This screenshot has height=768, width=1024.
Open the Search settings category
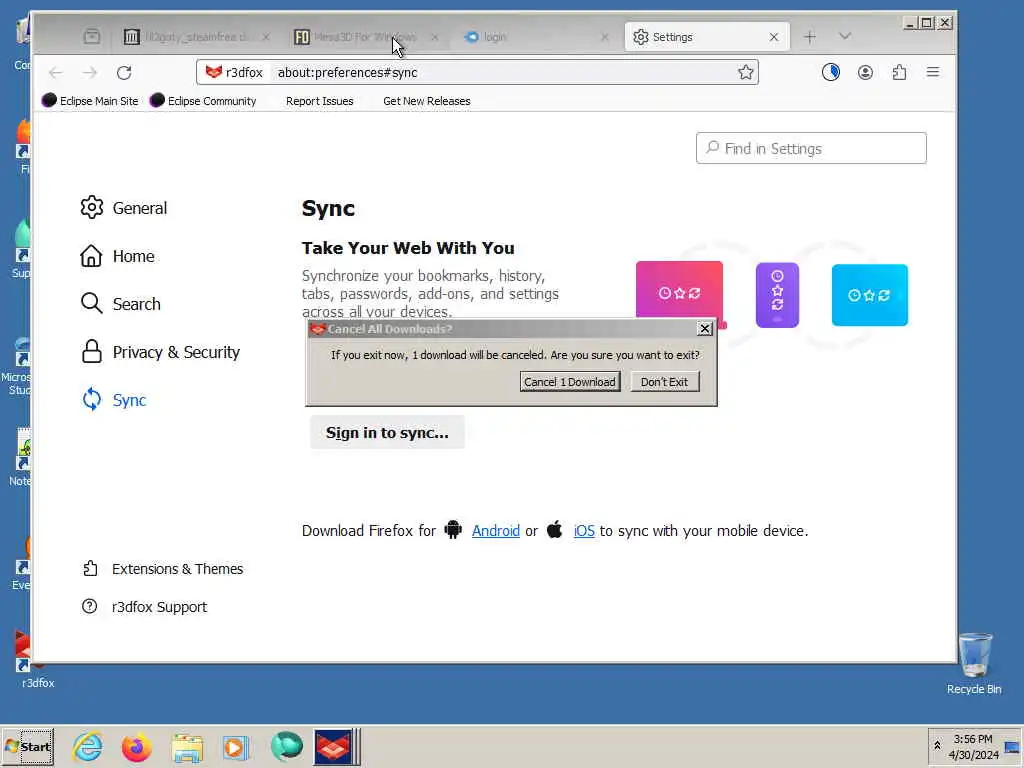121,304
